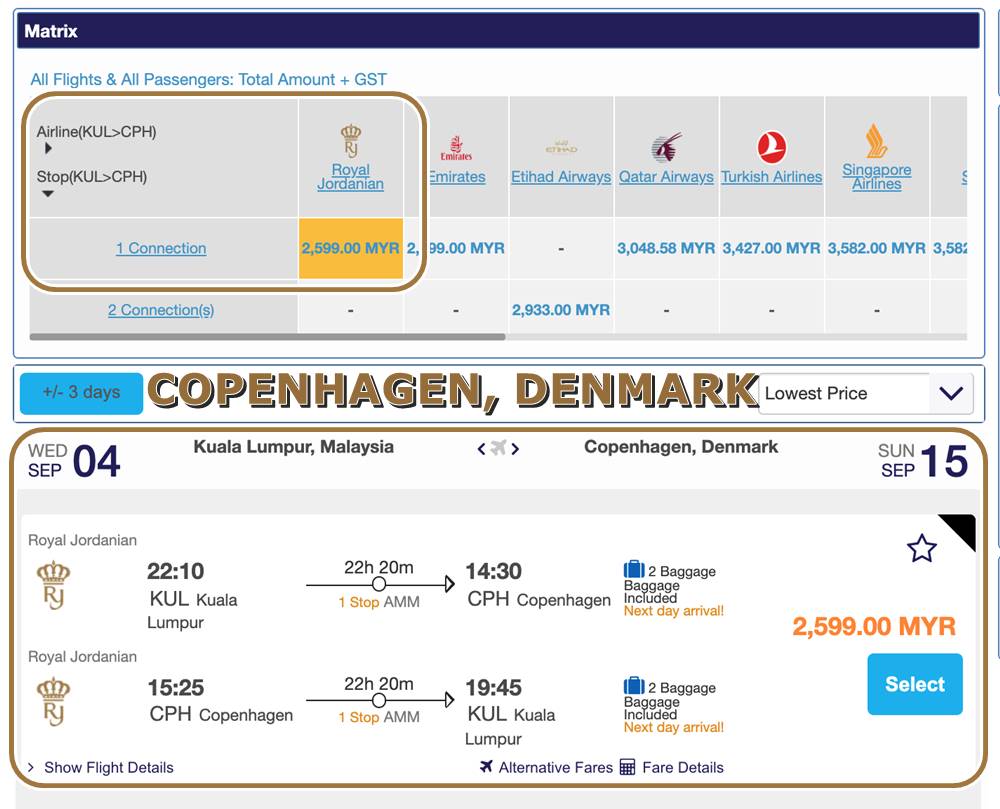
Task: Click 'All Flights & All Passengers: Total Amount + GST'
Action: coord(209,80)
